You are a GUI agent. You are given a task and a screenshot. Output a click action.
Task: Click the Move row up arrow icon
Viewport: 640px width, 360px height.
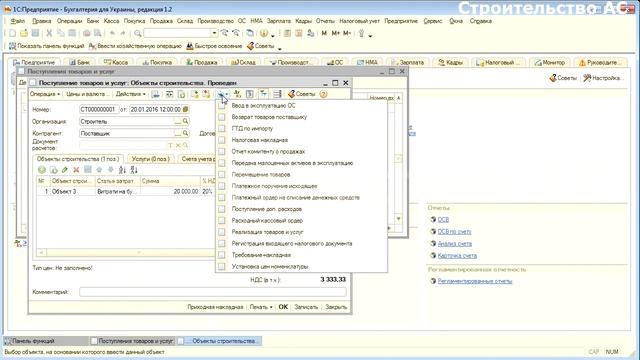coord(99,170)
